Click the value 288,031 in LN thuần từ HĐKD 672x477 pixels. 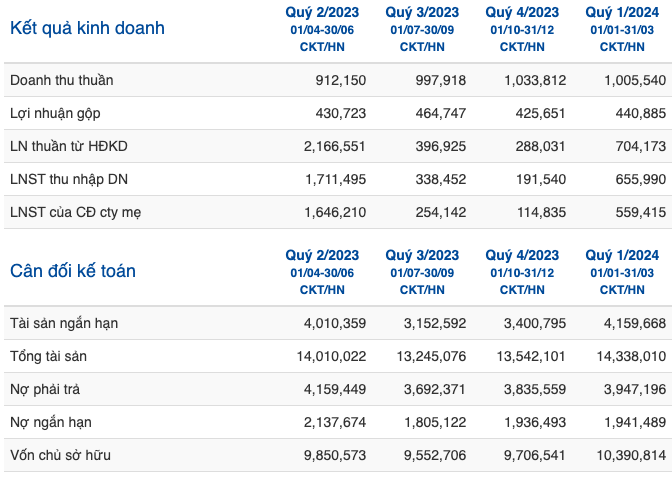[x=540, y=146]
